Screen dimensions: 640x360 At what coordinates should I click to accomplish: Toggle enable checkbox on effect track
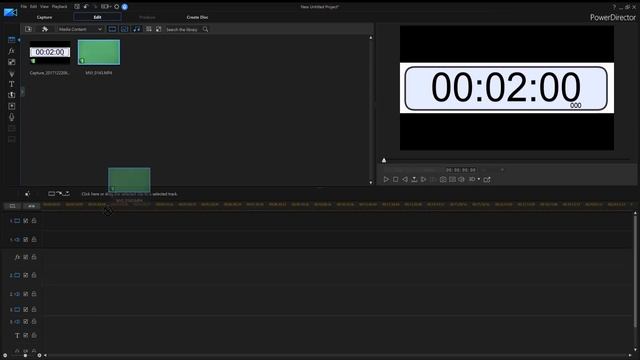point(26,257)
